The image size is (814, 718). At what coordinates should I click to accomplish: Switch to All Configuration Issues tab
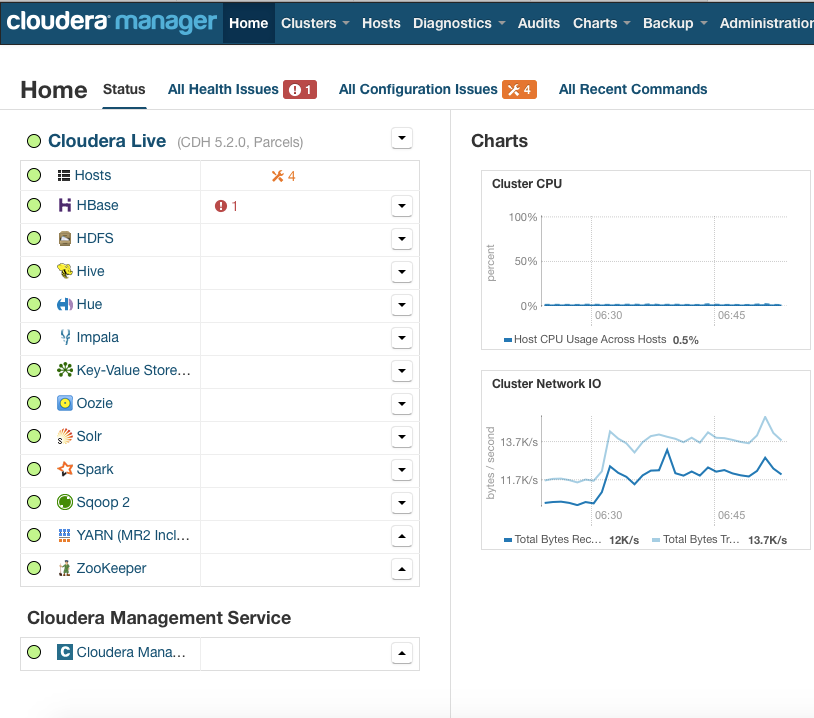tap(418, 89)
